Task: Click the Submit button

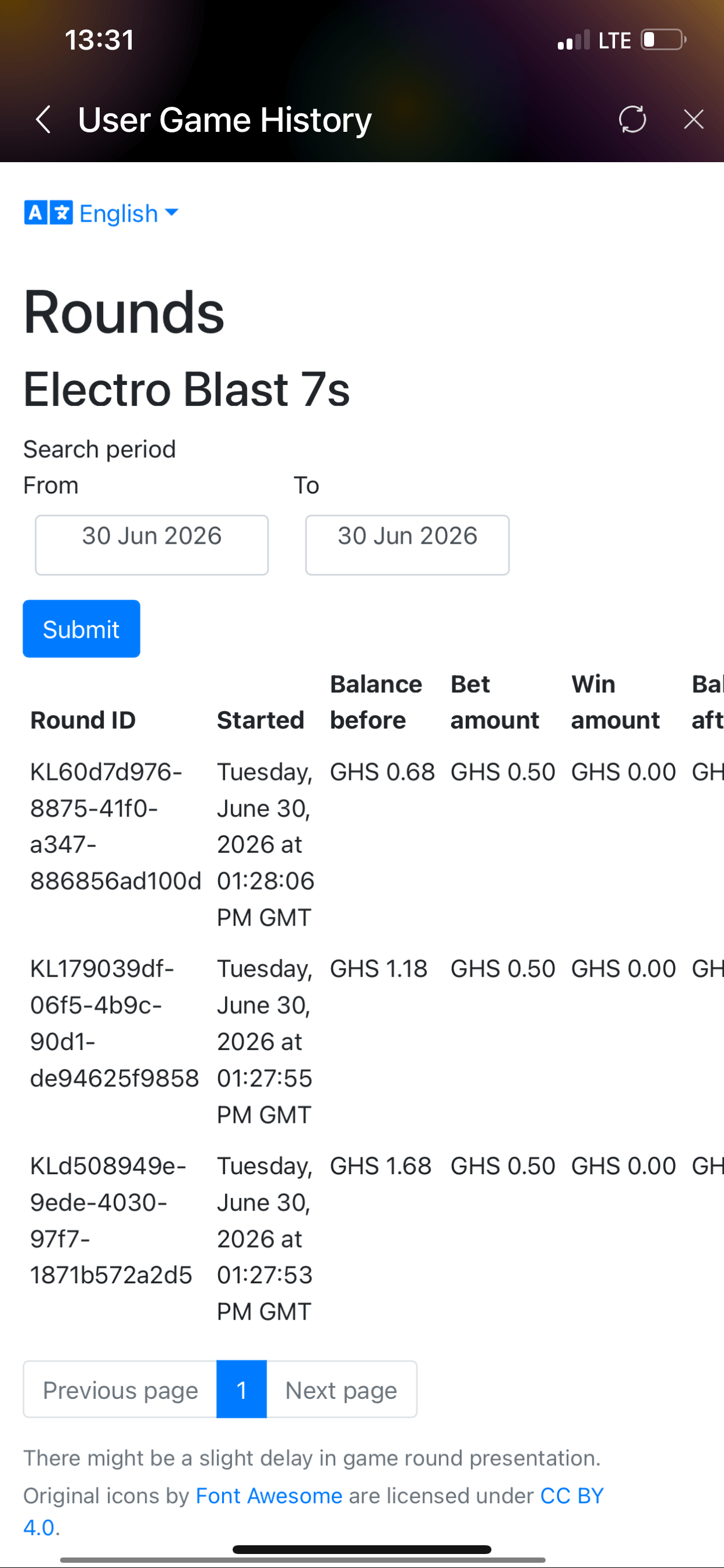Action: 82,629
